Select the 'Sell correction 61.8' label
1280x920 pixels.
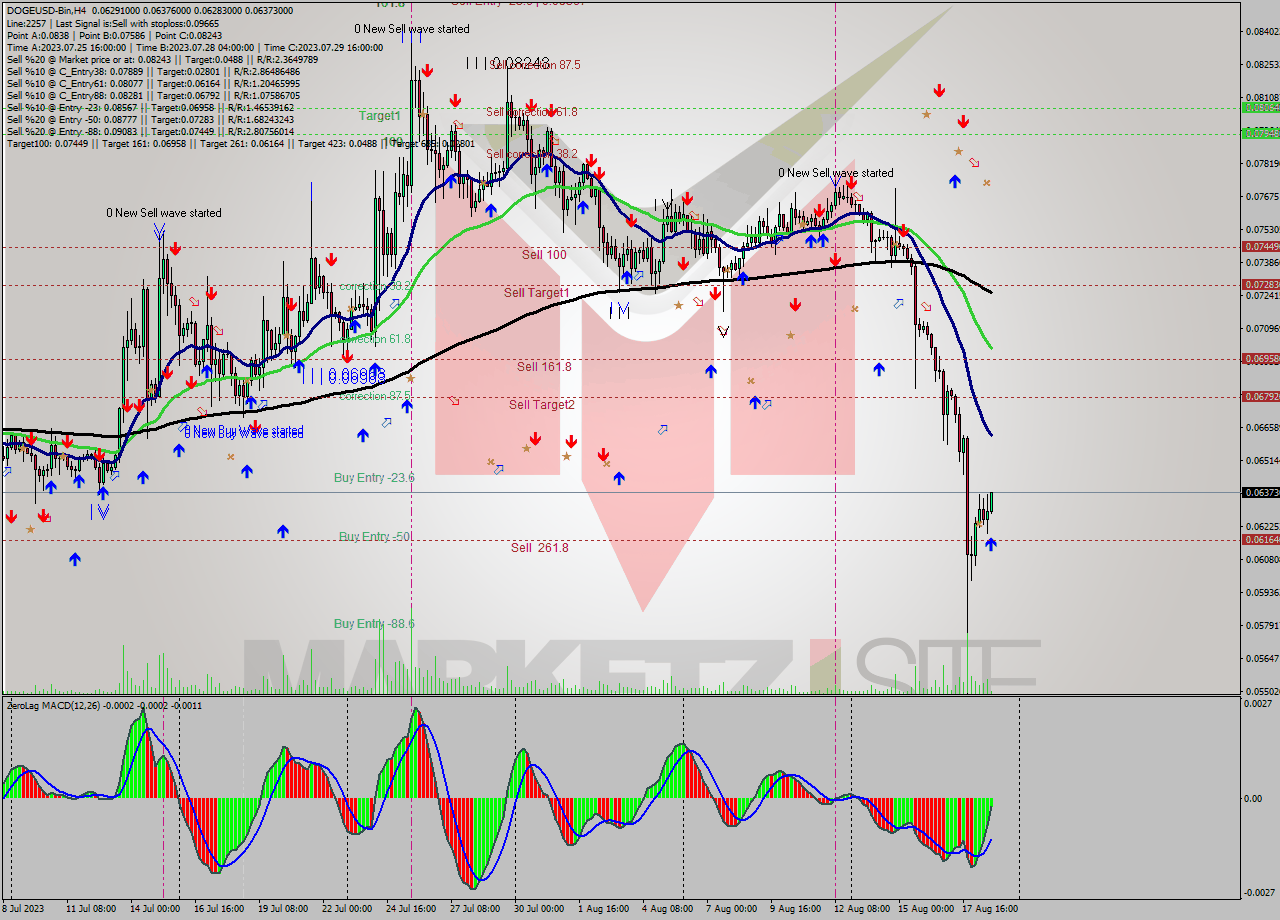pyautogui.click(x=532, y=112)
